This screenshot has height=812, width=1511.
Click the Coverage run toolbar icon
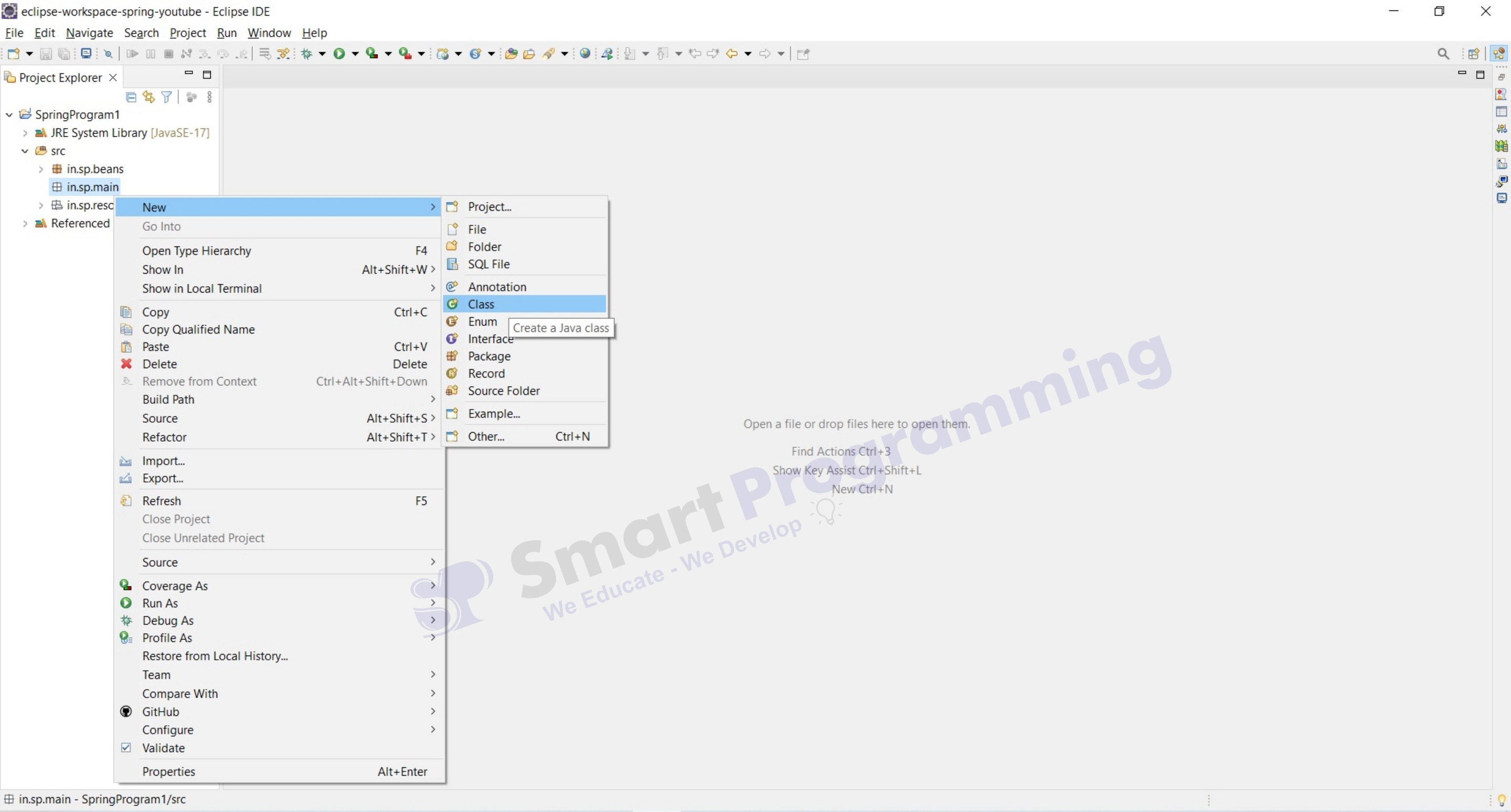coord(372,54)
